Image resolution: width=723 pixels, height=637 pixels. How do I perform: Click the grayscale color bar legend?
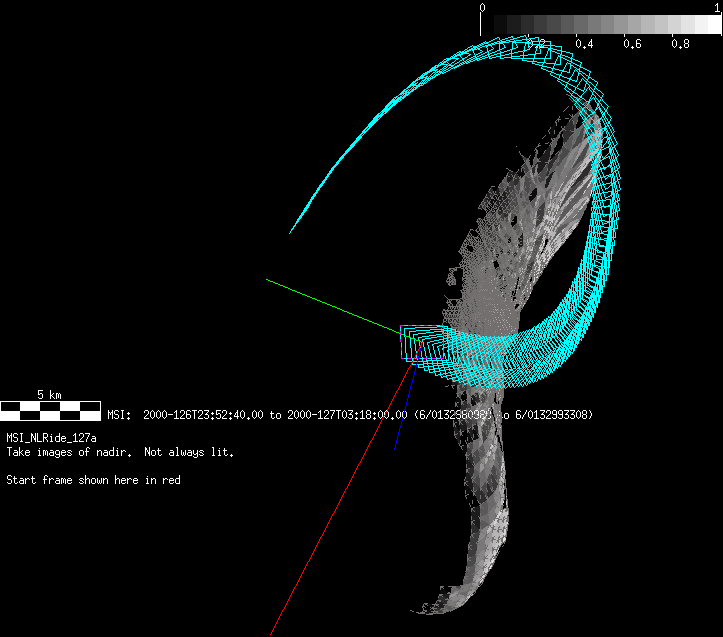[601, 24]
